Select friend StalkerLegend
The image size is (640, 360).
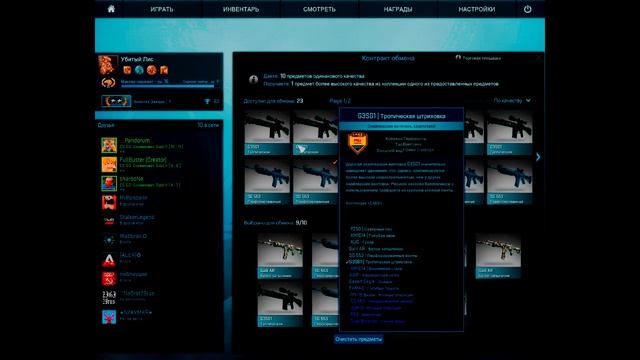tap(137, 217)
